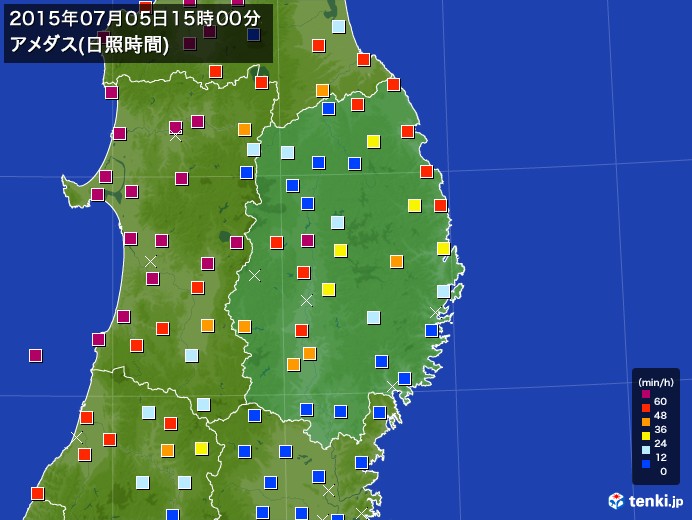Select the yellow 24 legend swatch
This screenshot has width=692, height=520.
(646, 436)
